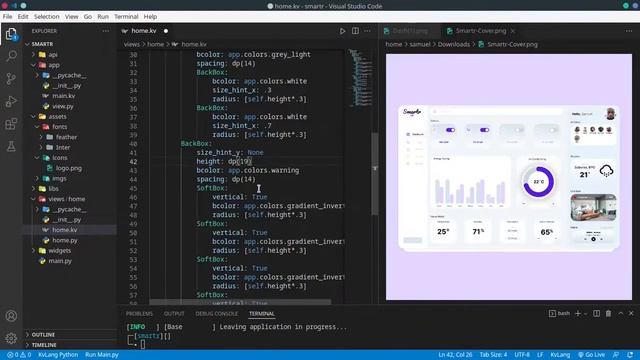Click the editor vertical scrollbar
640x360 pixels.
(375, 173)
